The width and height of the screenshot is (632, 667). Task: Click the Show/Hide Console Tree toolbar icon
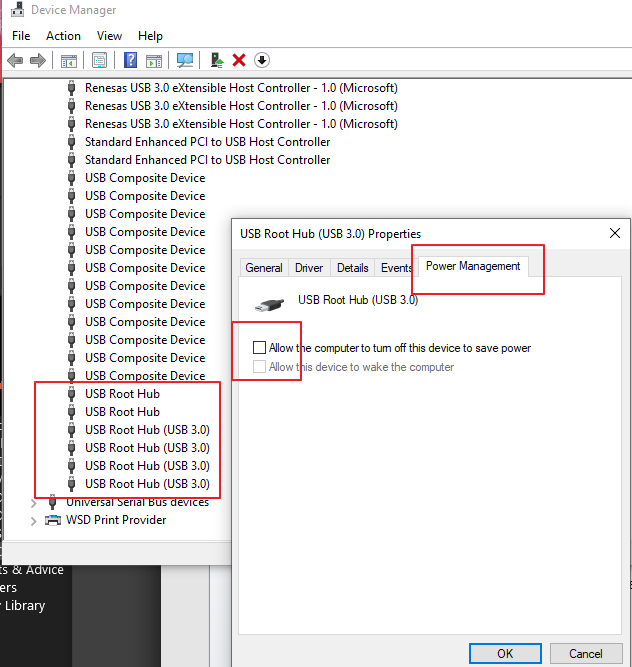[69, 60]
